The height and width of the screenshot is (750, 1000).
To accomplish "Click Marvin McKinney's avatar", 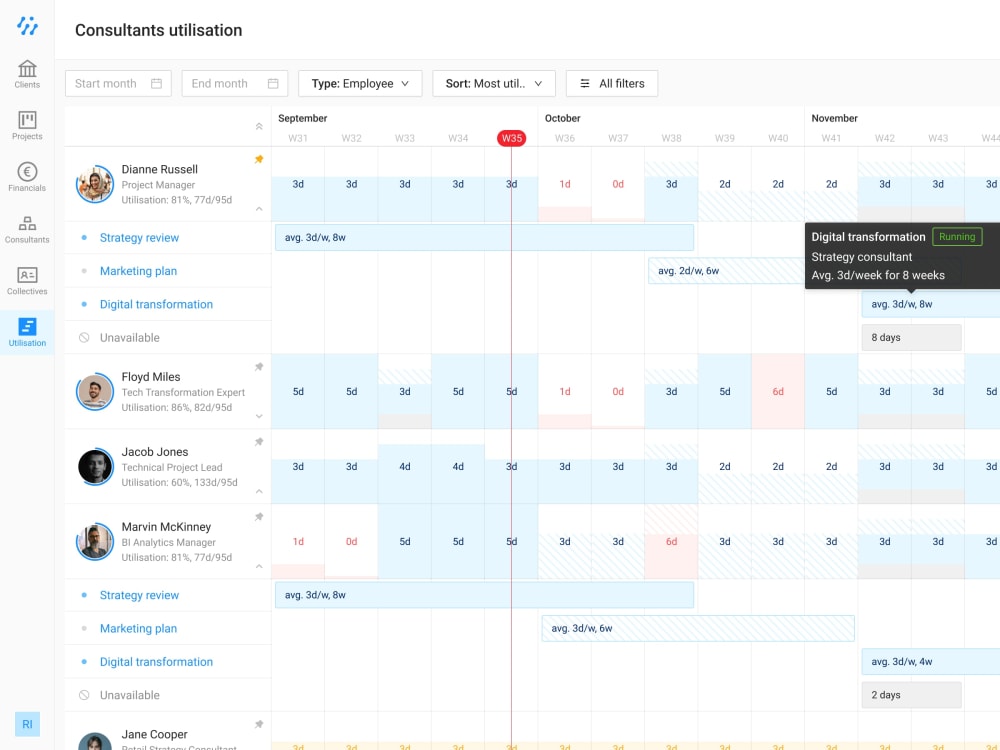I will 95,541.
